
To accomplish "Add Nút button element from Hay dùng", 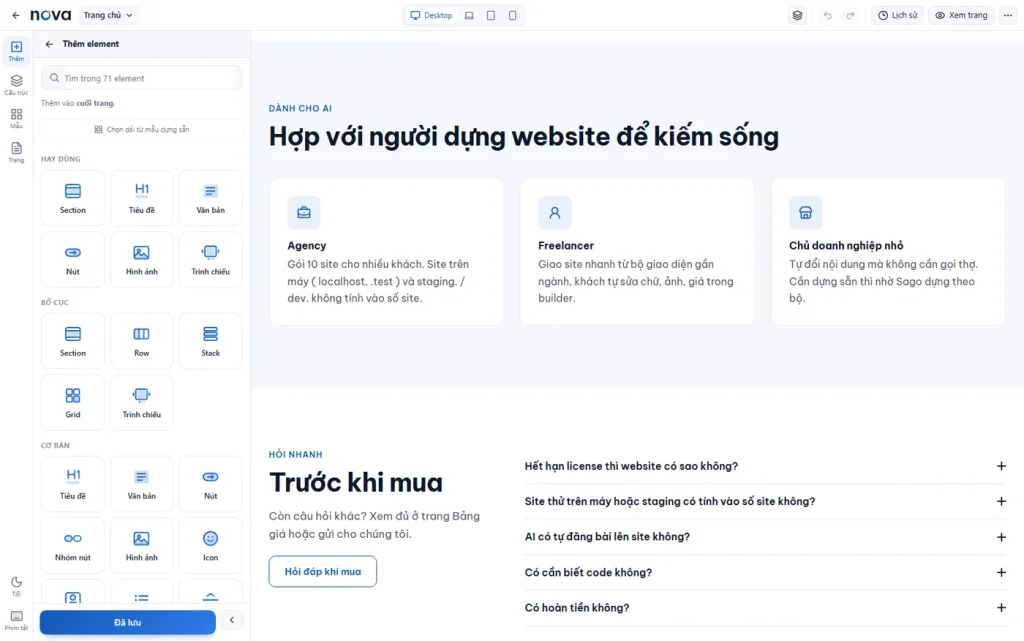I will 72,260.
